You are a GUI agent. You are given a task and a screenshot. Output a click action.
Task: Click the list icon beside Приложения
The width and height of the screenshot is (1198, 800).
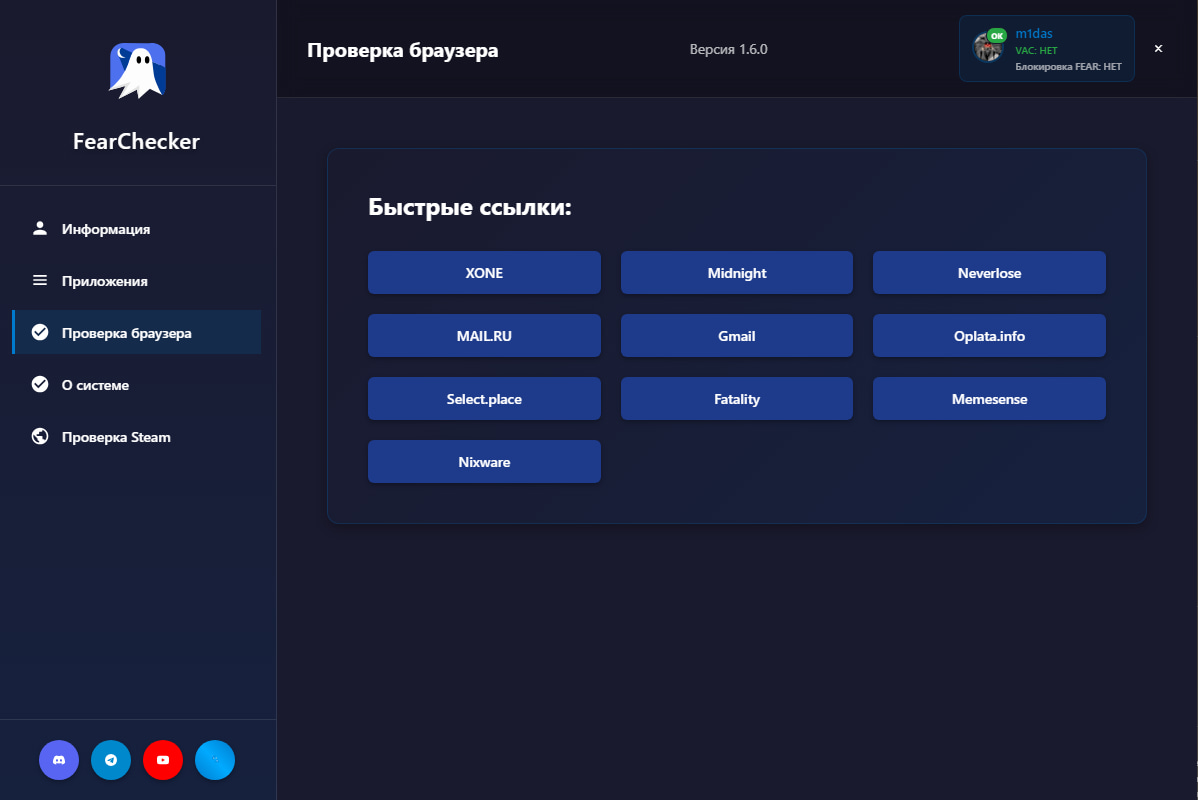point(40,281)
